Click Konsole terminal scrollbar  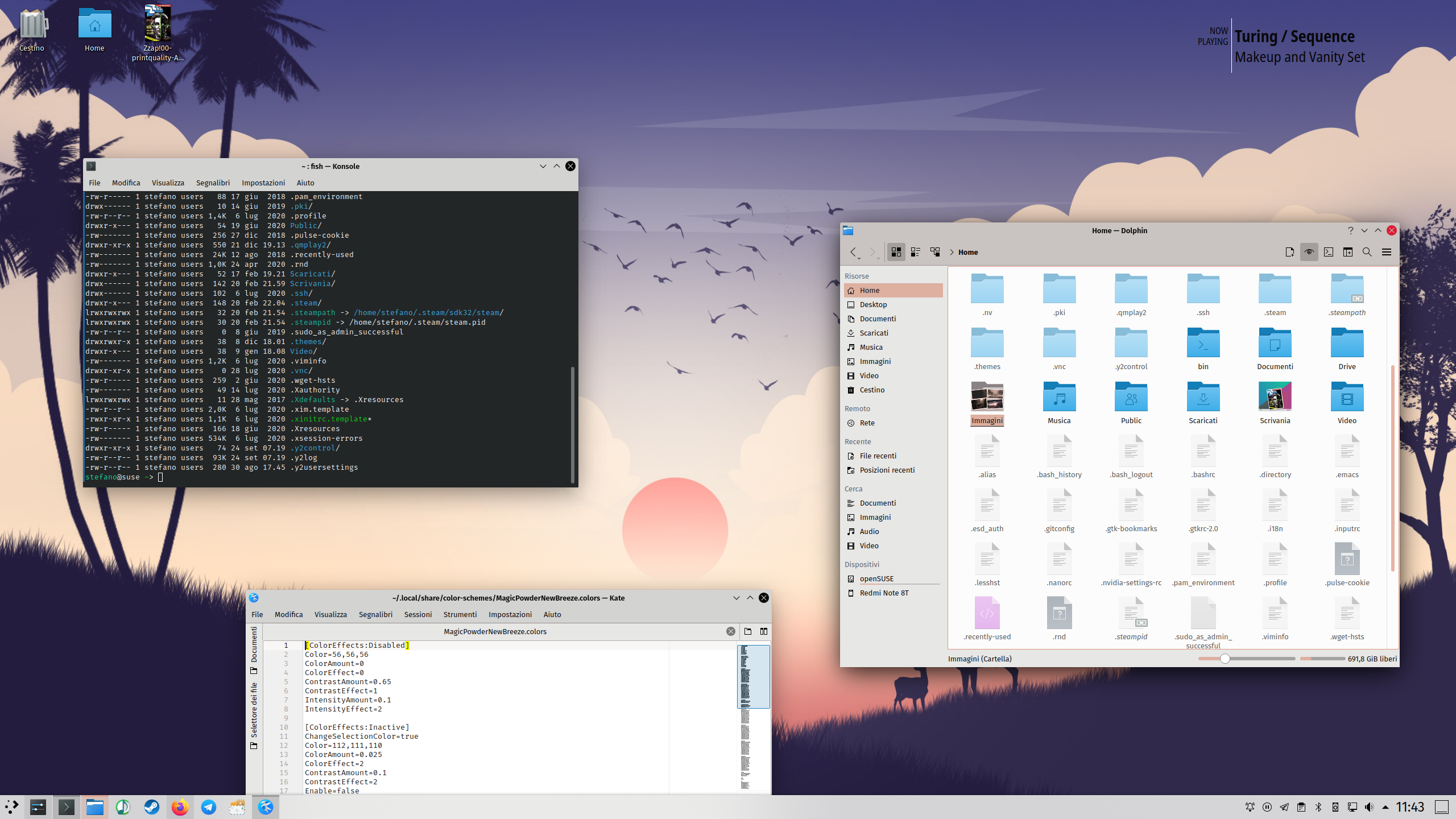pyautogui.click(x=573, y=424)
